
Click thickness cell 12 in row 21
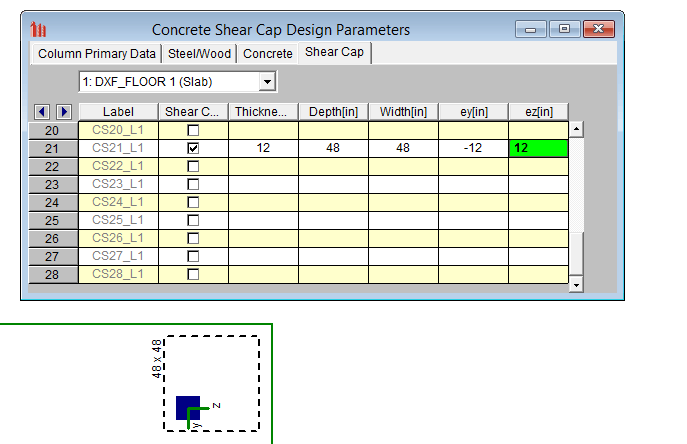pyautogui.click(x=263, y=148)
